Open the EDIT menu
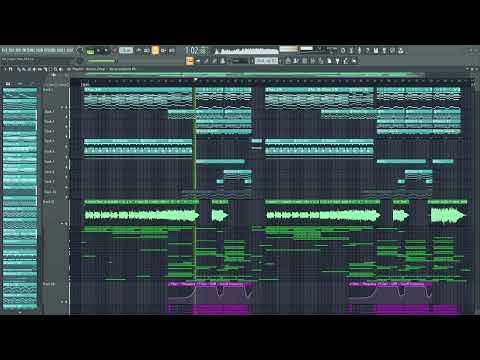This screenshot has height=360, width=480. [x=11, y=50]
